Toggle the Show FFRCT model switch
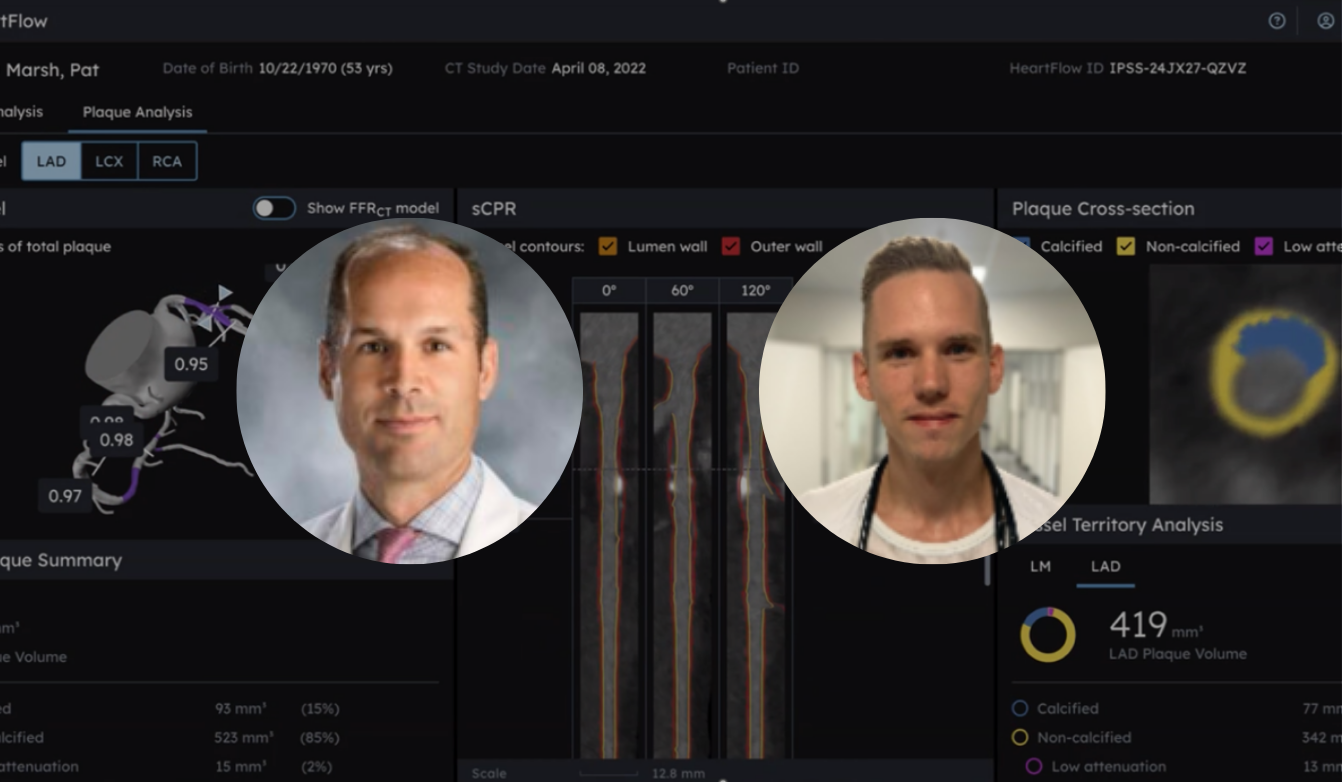Screen dimensions: 1342x782 pyautogui.click(x=274, y=208)
